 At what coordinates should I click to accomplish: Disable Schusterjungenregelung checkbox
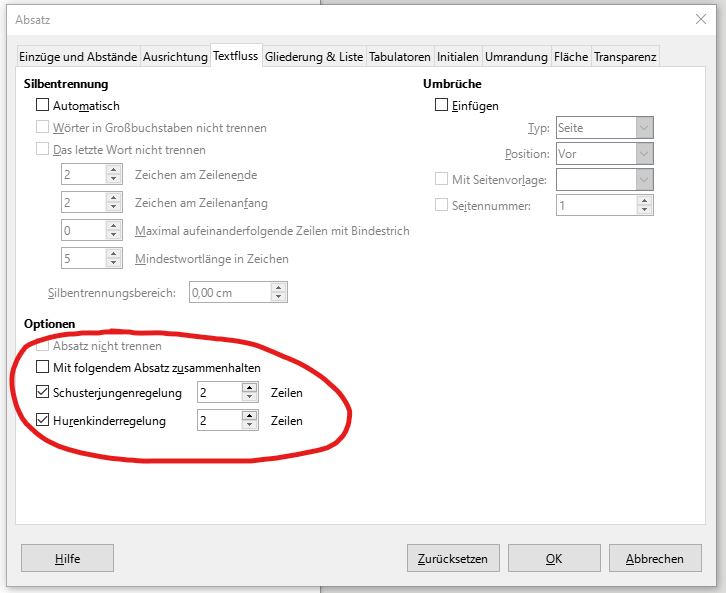pyautogui.click(x=42, y=393)
